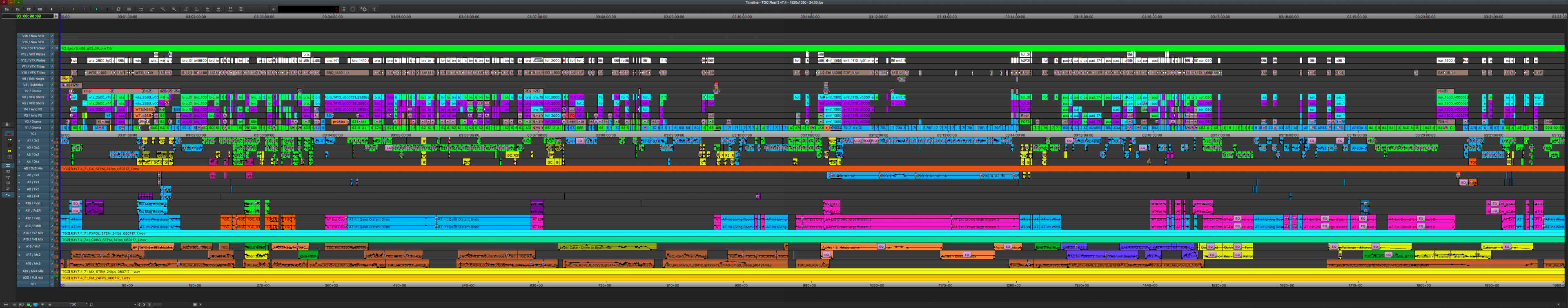Select the TC1 timecode track
The image size is (1568, 308).
pyautogui.click(x=33, y=134)
